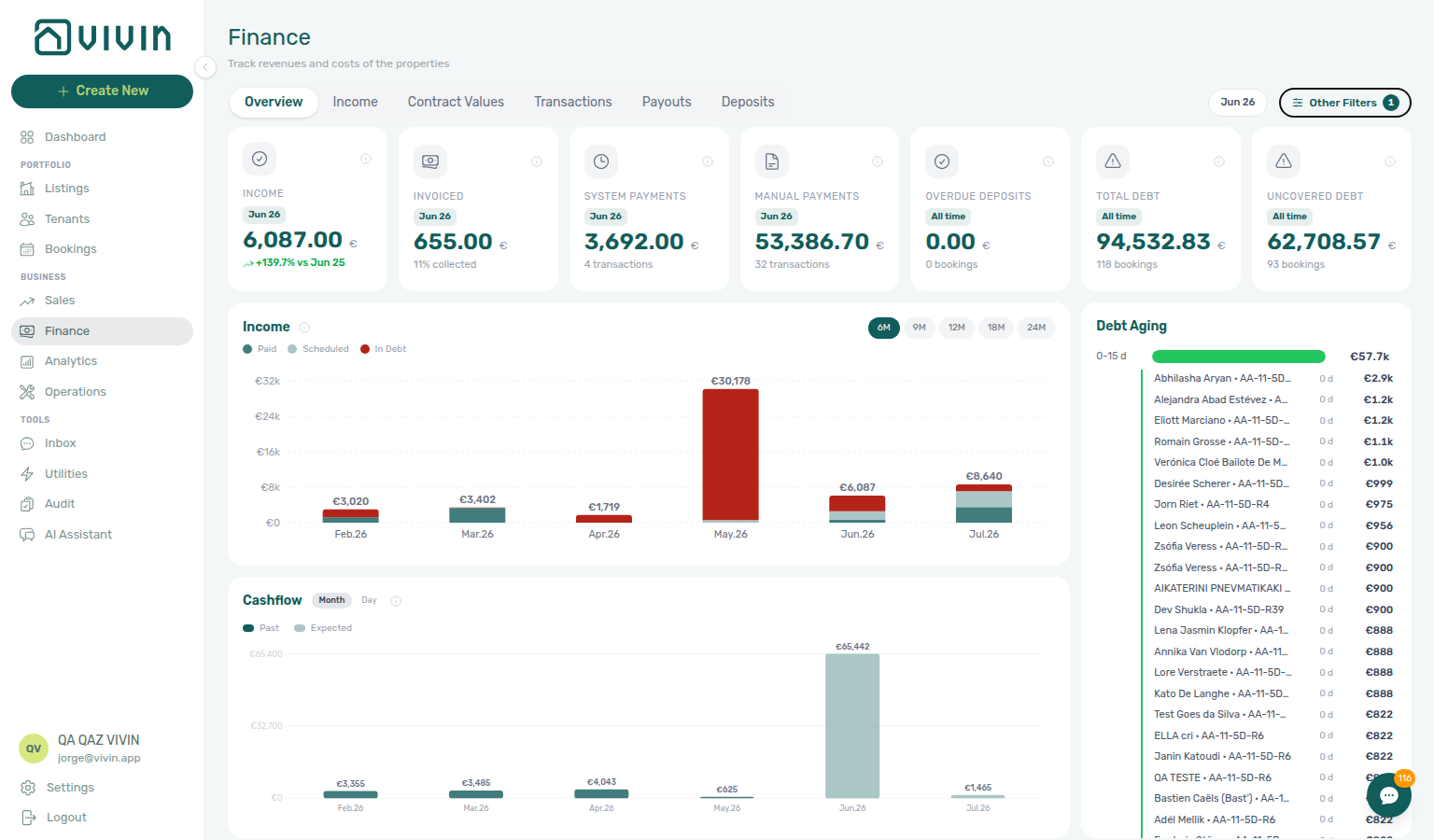Click the Utilities lightning icon
The image size is (1434, 840).
click(27, 474)
